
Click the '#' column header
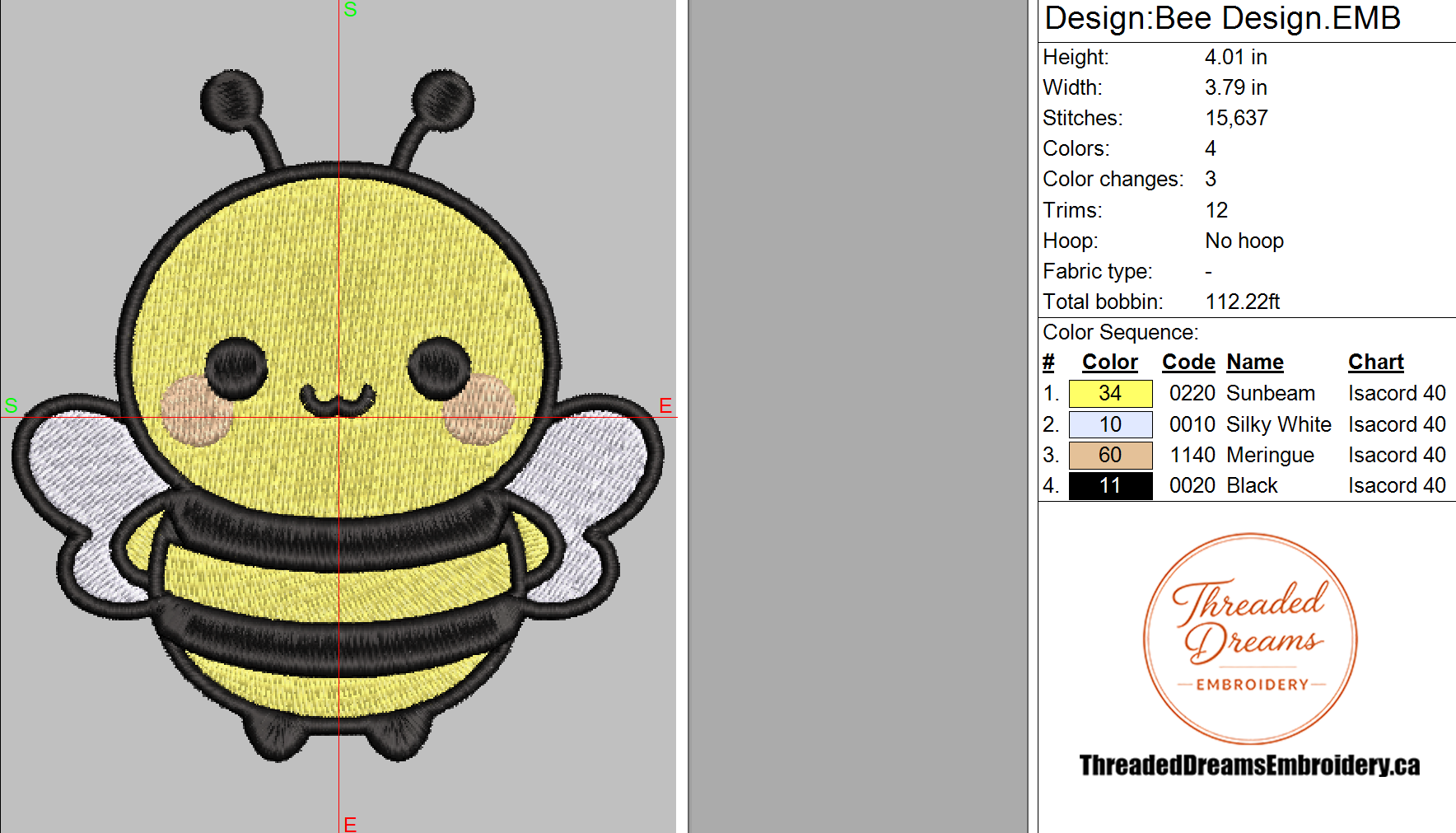tap(1048, 362)
